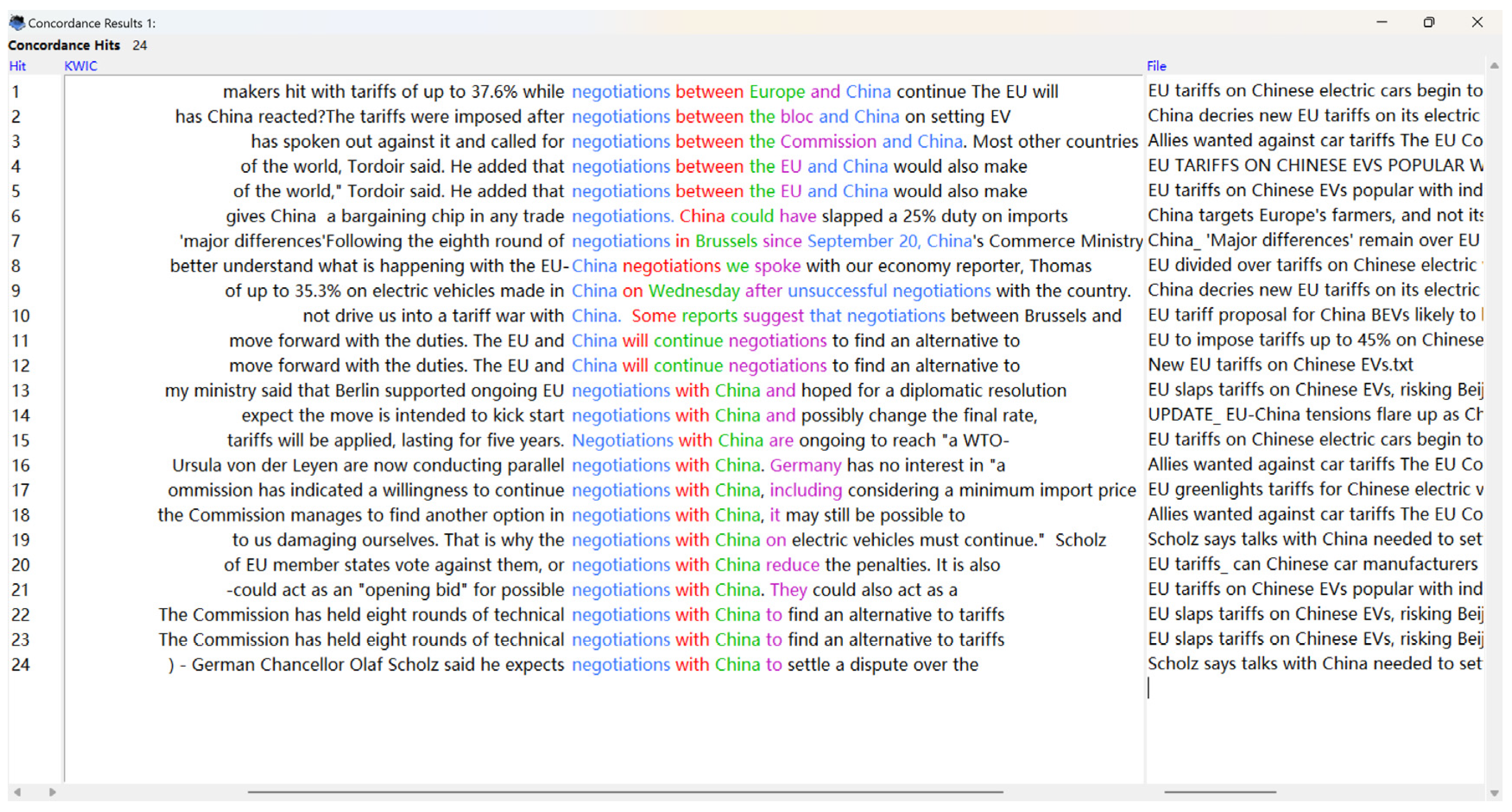Open file 'New EU tariffs on Chinese EVs.txt'
This screenshot has height=812, width=1512.
(1280, 365)
